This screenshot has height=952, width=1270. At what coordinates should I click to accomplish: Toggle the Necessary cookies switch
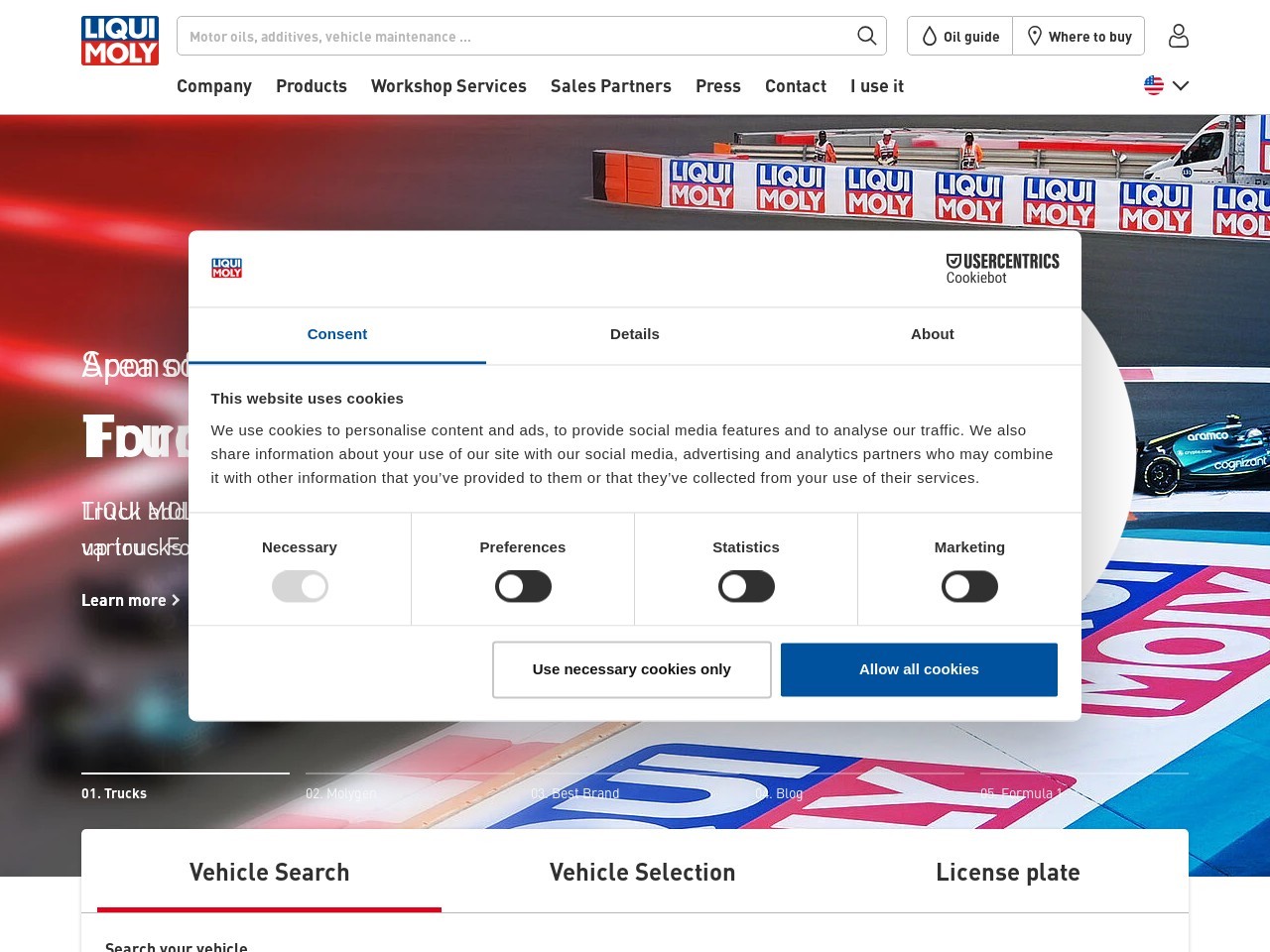tap(300, 586)
